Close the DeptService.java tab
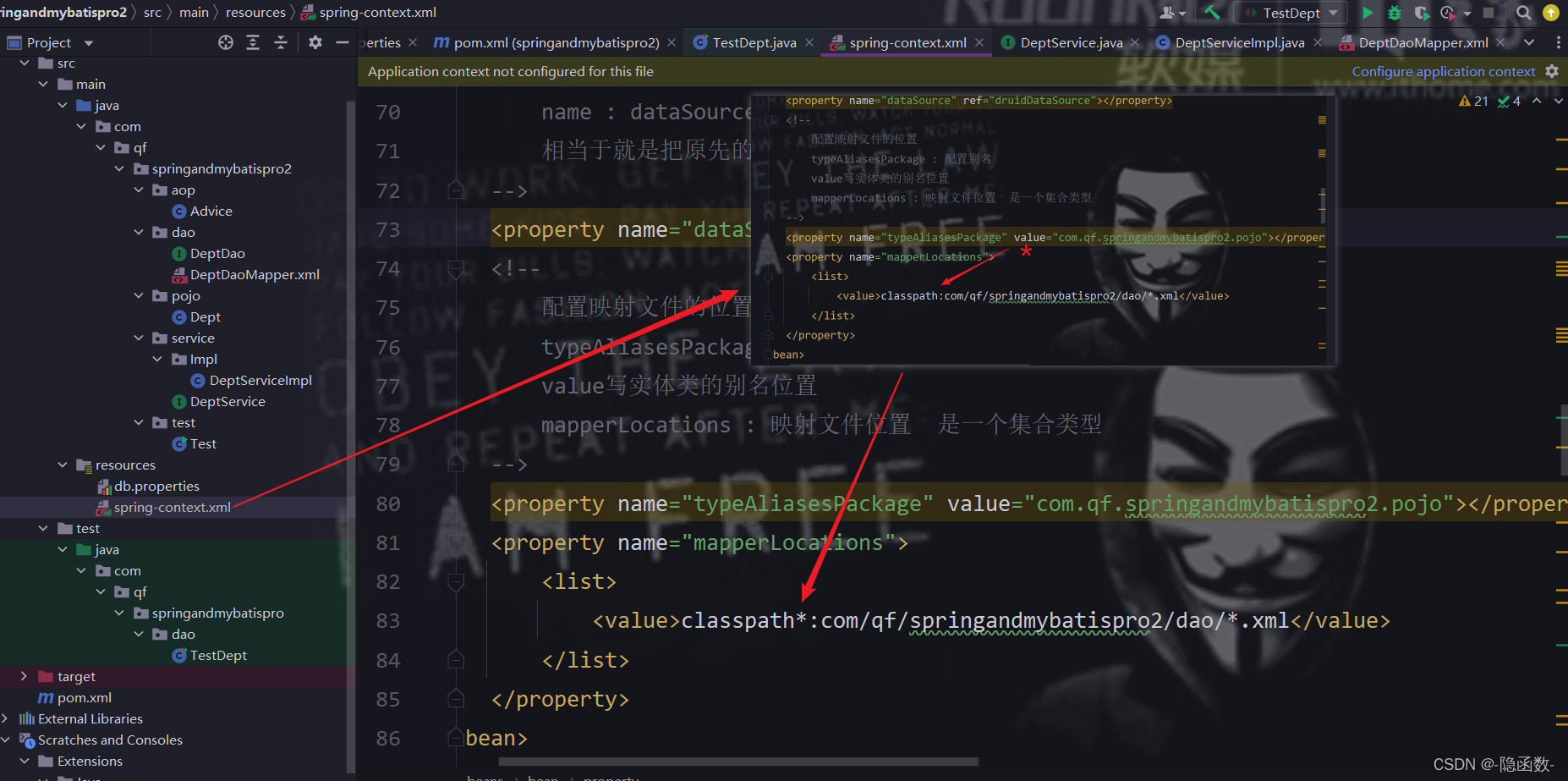This screenshot has width=1568, height=781. click(1135, 42)
